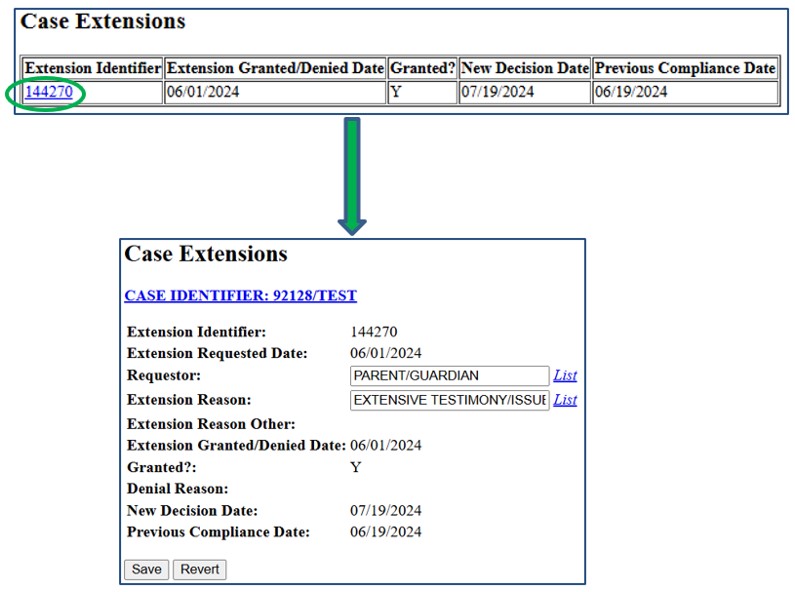Open extension identifier 144270 link
Viewport: 795px width, 592px height.
[x=49, y=92]
